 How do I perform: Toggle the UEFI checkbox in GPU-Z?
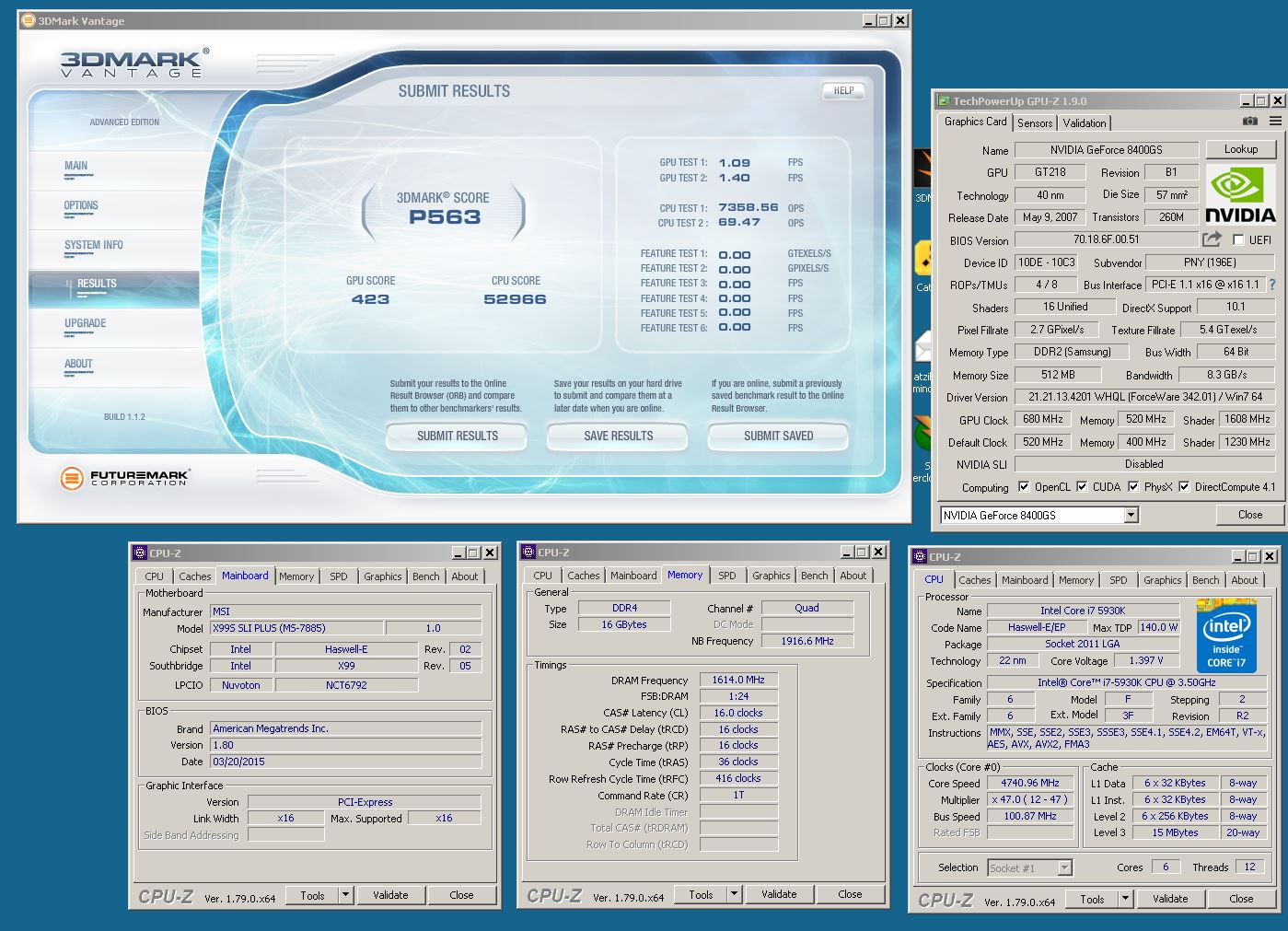[1238, 239]
